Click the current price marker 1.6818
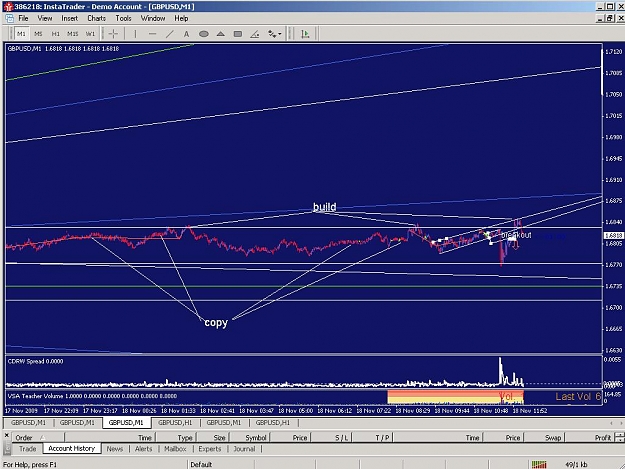Image resolution: width=625 pixels, height=469 pixels. [x=614, y=235]
